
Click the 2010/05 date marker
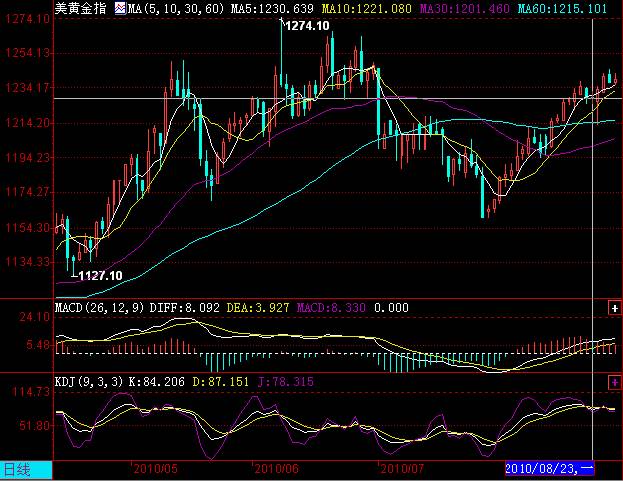click(x=155, y=469)
